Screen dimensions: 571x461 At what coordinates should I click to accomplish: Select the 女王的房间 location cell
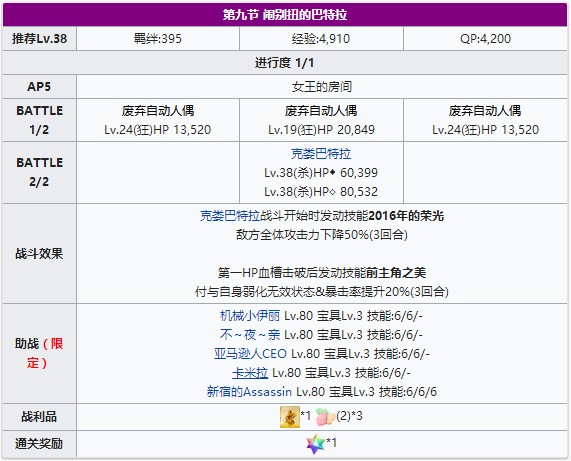click(x=322, y=87)
